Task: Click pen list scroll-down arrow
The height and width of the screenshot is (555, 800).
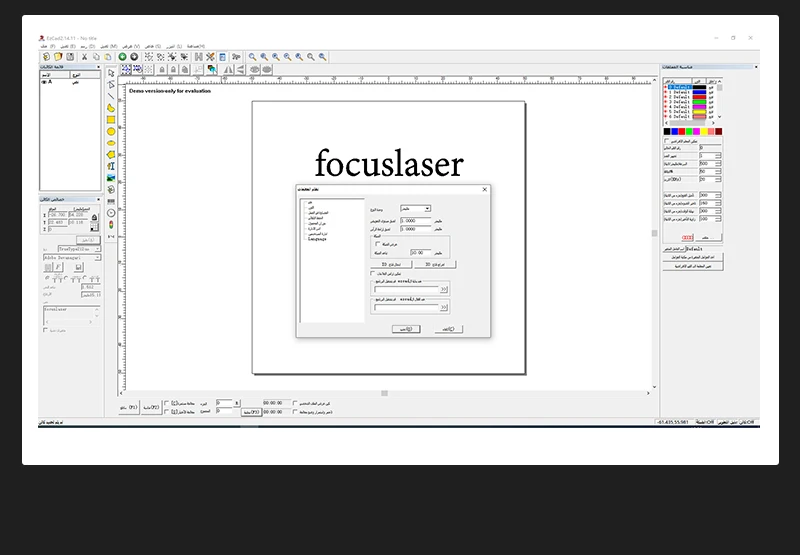Action: click(x=719, y=117)
